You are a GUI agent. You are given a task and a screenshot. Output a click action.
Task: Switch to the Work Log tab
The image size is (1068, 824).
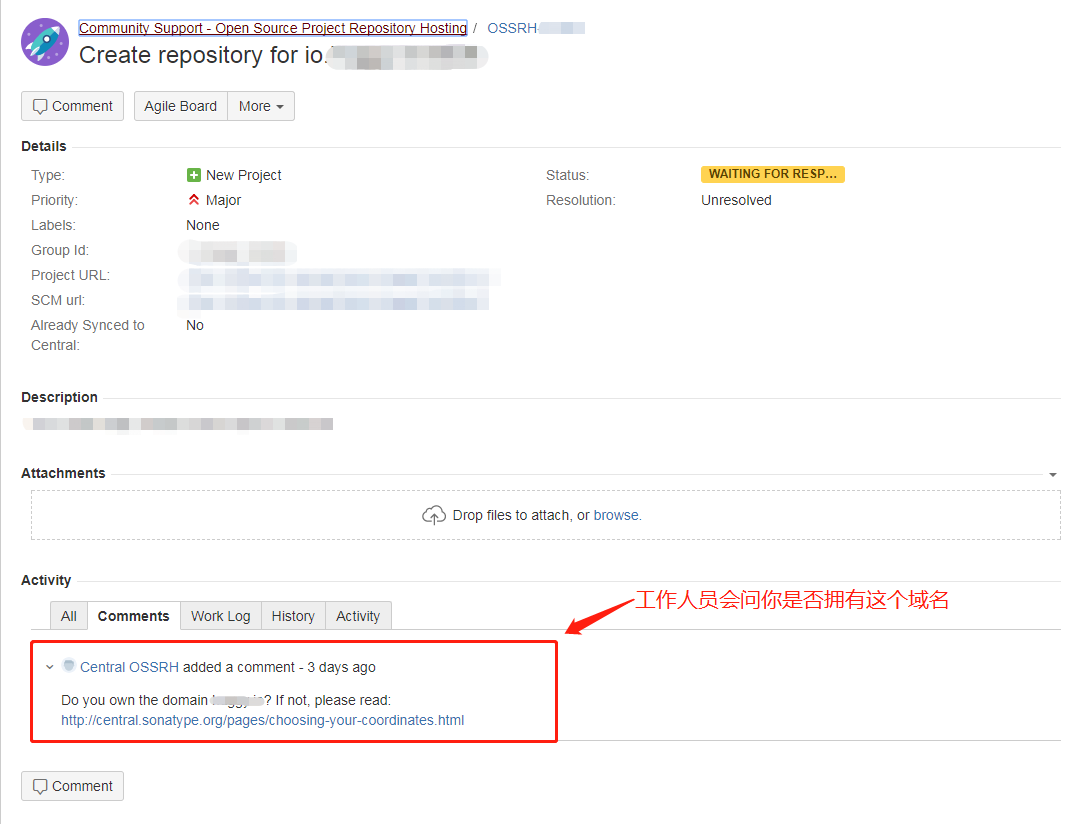[220, 616]
